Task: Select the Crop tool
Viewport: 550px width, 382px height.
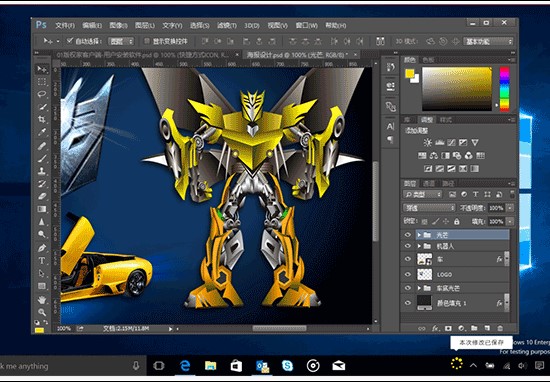Action: click(42, 119)
